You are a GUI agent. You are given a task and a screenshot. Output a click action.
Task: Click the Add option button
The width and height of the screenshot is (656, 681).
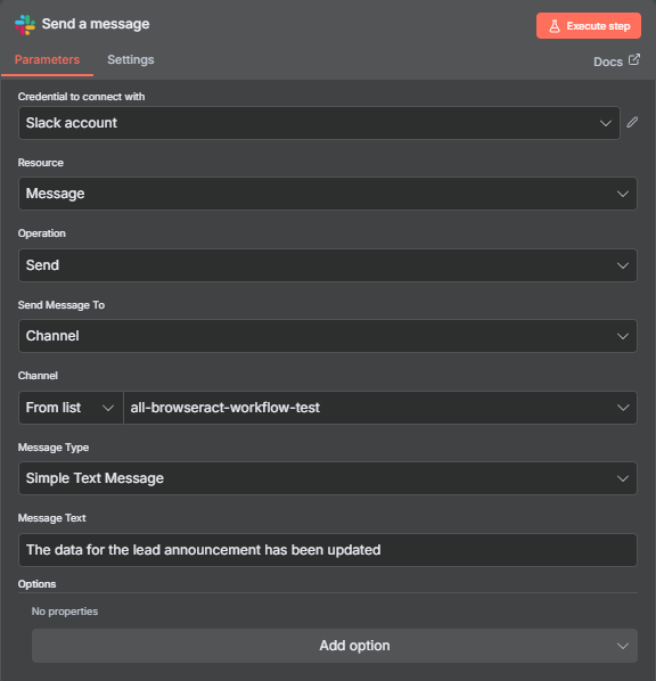334,646
